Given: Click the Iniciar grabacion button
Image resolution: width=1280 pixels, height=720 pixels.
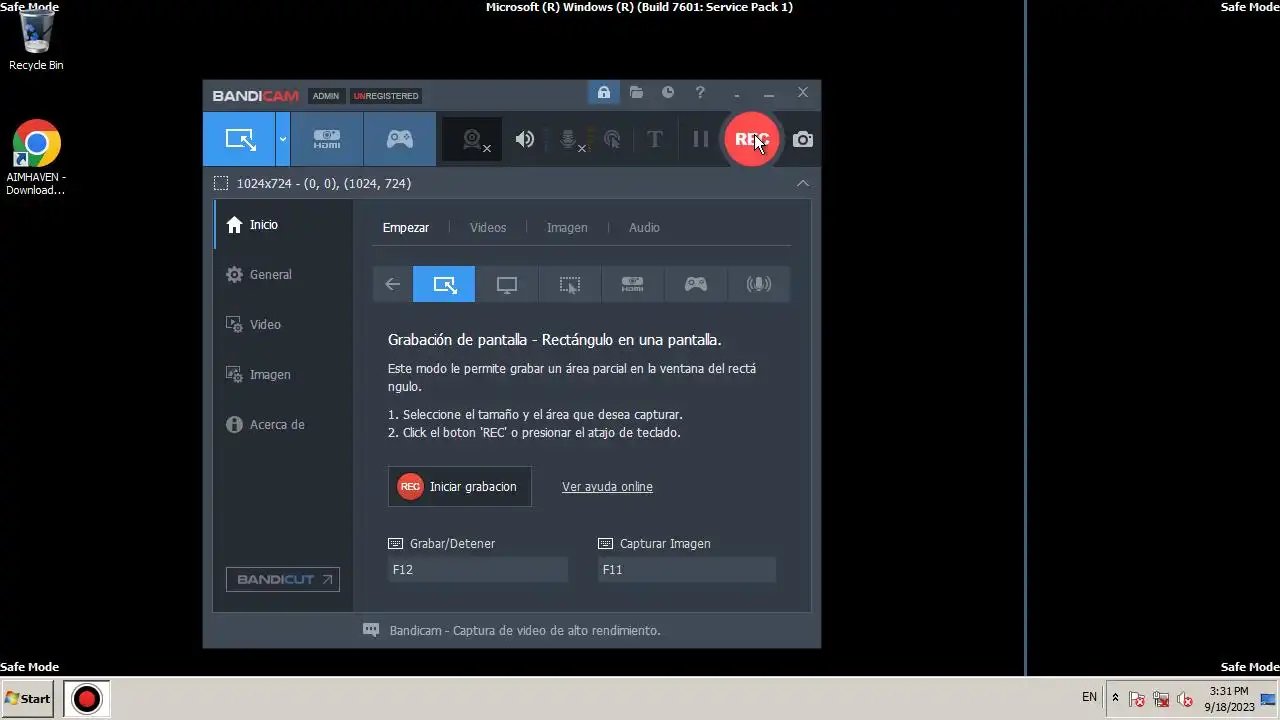Looking at the screenshot, I should [x=460, y=487].
